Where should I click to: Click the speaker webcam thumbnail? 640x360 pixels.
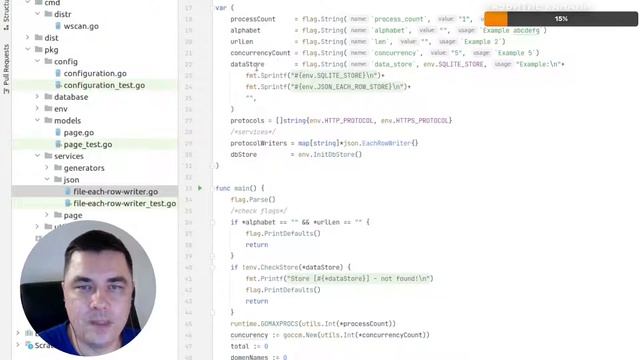click(x=88, y=288)
